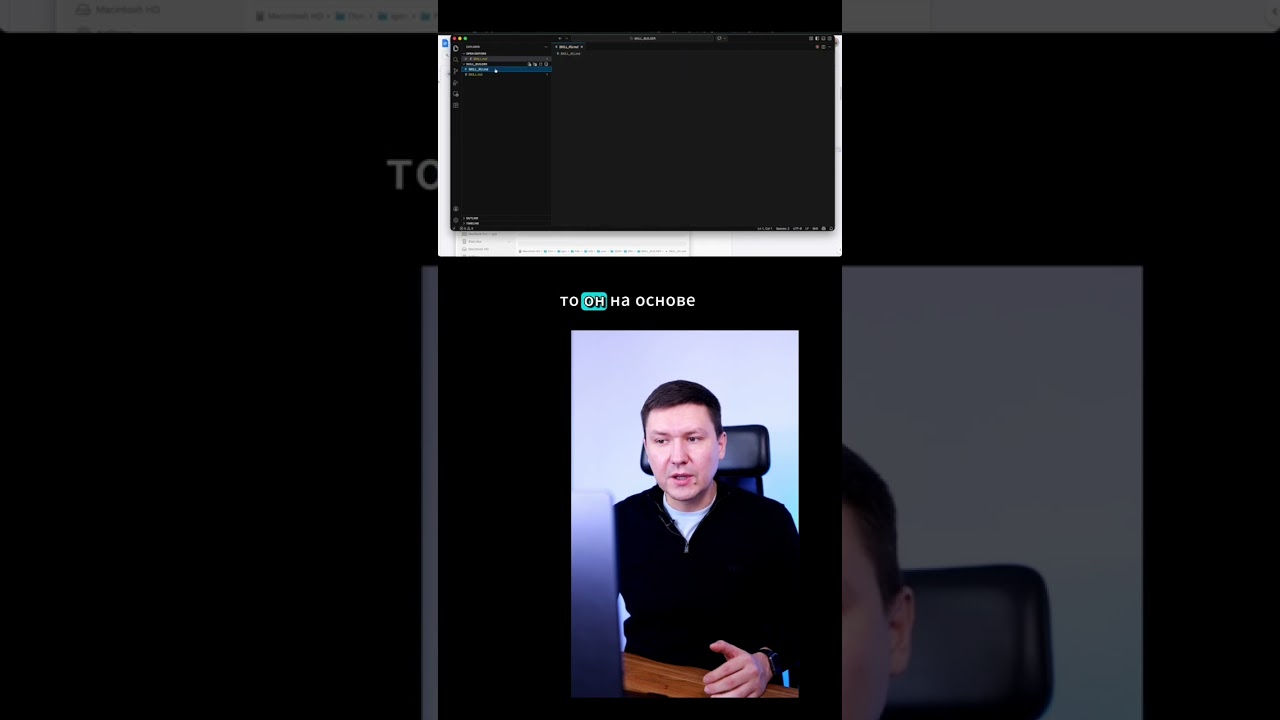
Task: Select the highlighted SKILL_RU.md file in the explorer
Action: click(x=505, y=69)
